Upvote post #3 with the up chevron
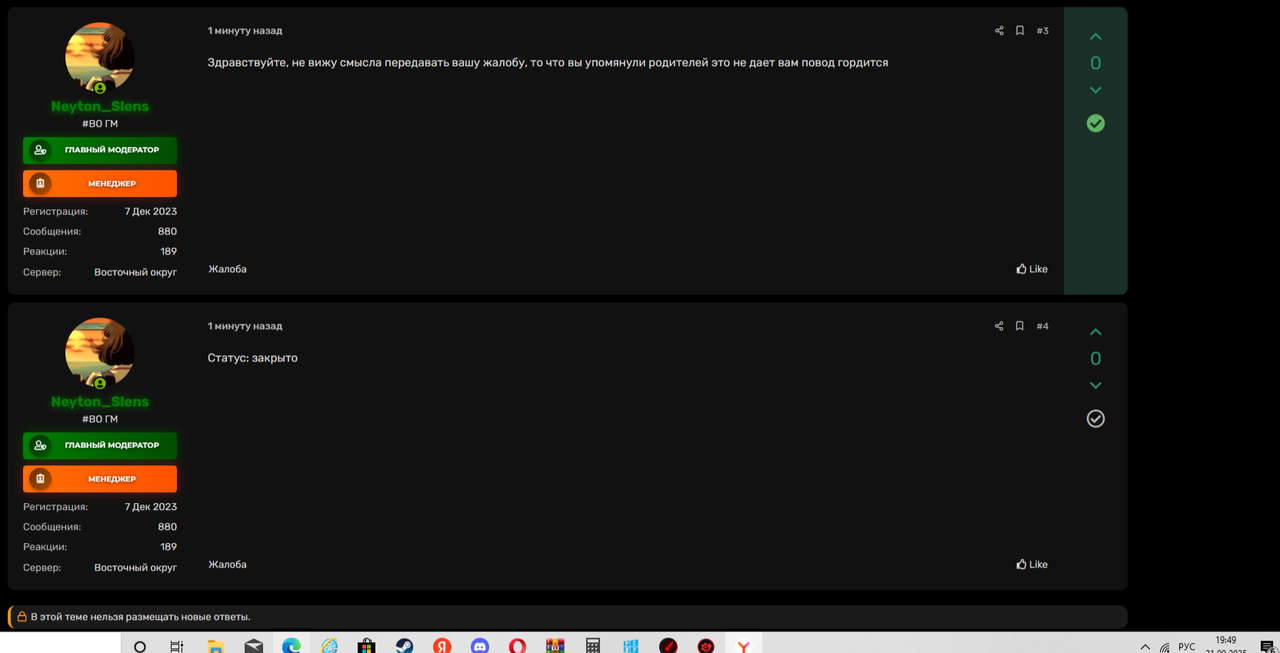Image resolution: width=1280 pixels, height=653 pixels. coord(1095,37)
